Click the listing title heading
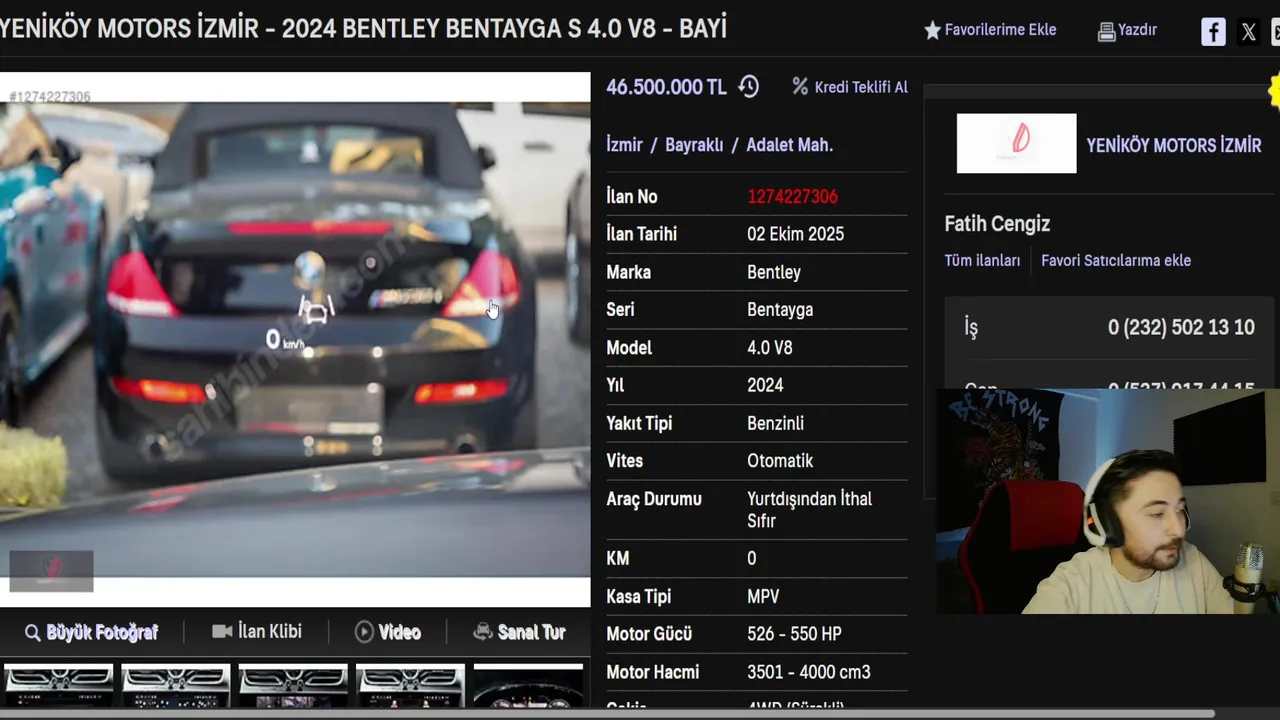 click(x=364, y=29)
